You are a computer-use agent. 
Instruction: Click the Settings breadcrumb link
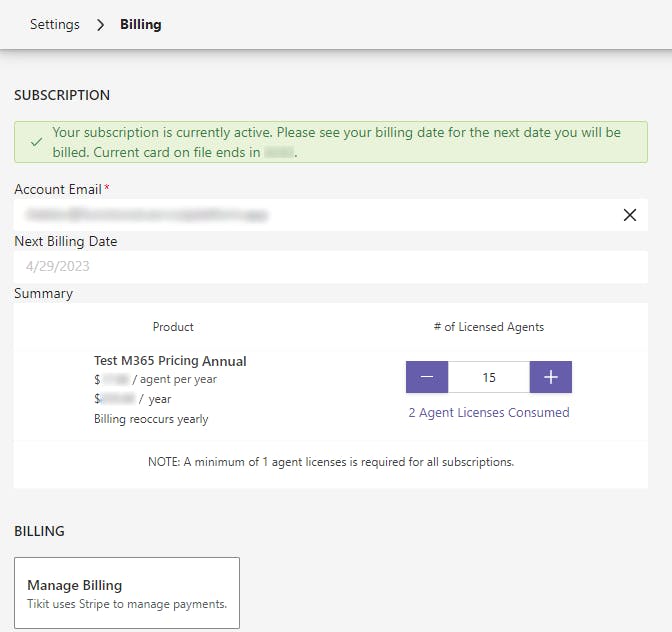pos(55,24)
